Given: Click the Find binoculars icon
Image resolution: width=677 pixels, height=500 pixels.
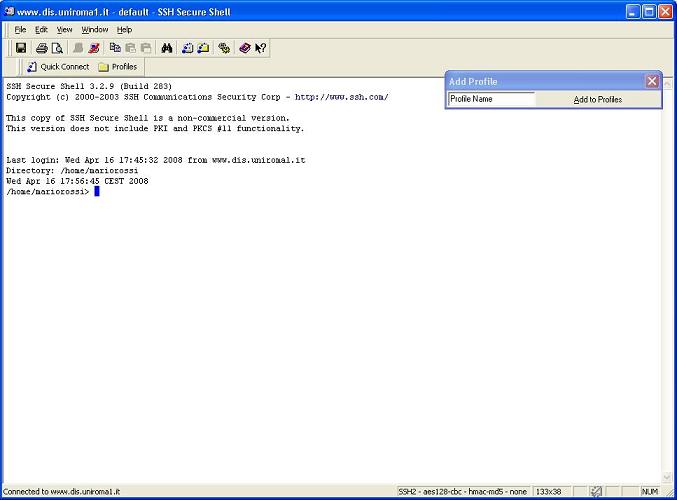Looking at the screenshot, I should [x=167, y=47].
